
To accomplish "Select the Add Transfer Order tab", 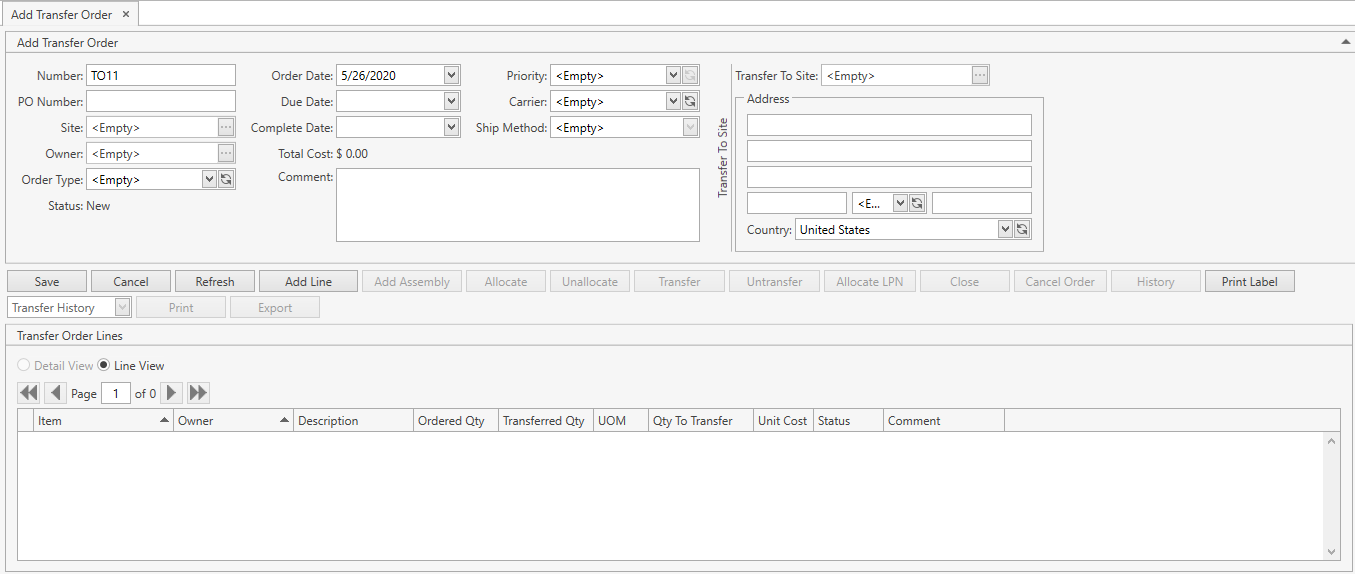I will 61,15.
